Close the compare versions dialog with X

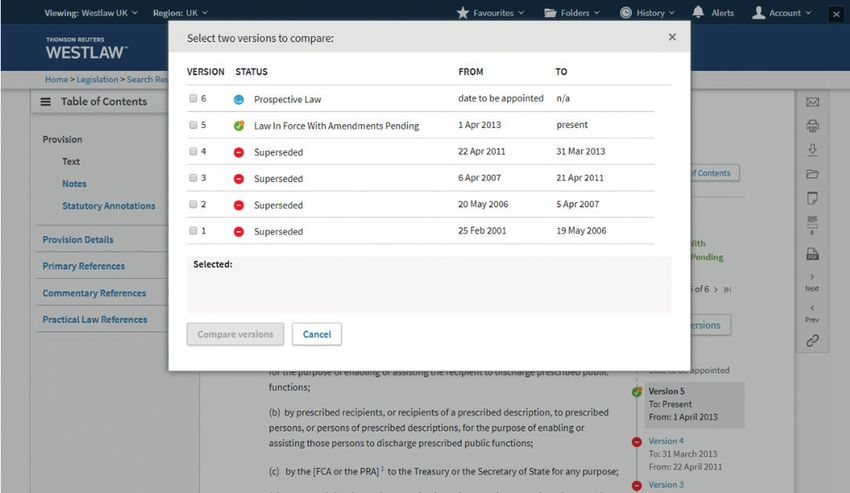point(672,37)
